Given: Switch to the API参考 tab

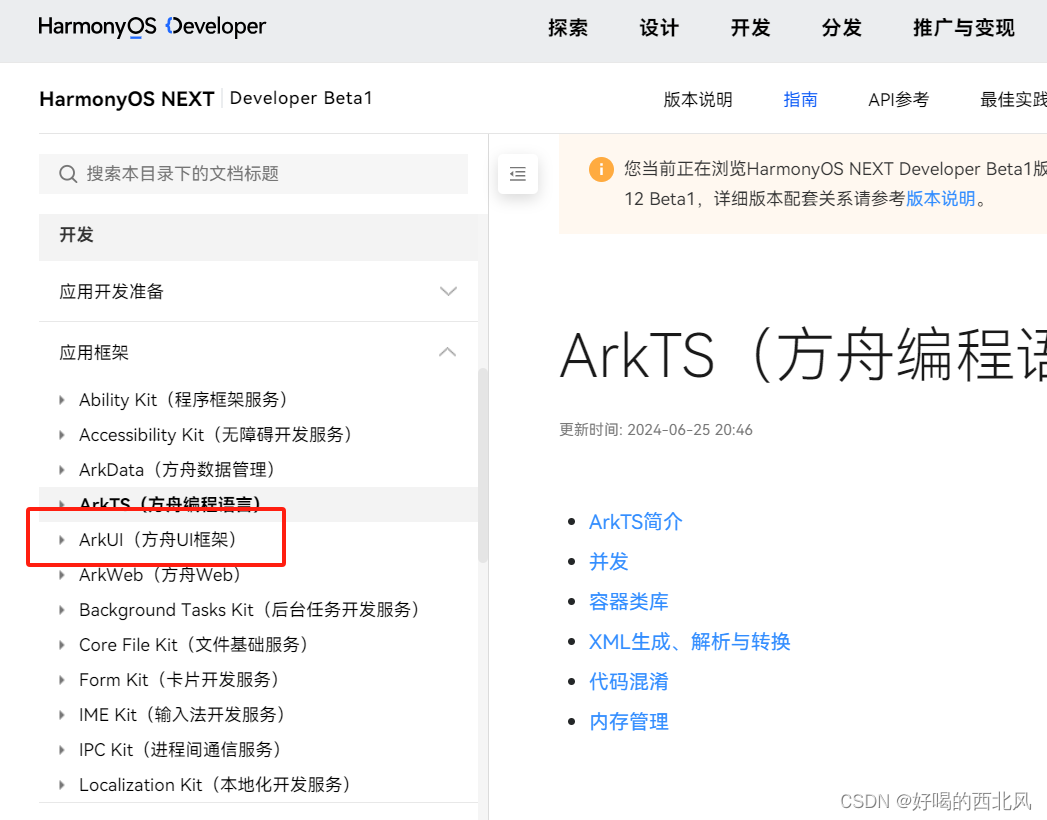Looking at the screenshot, I should (x=898, y=99).
